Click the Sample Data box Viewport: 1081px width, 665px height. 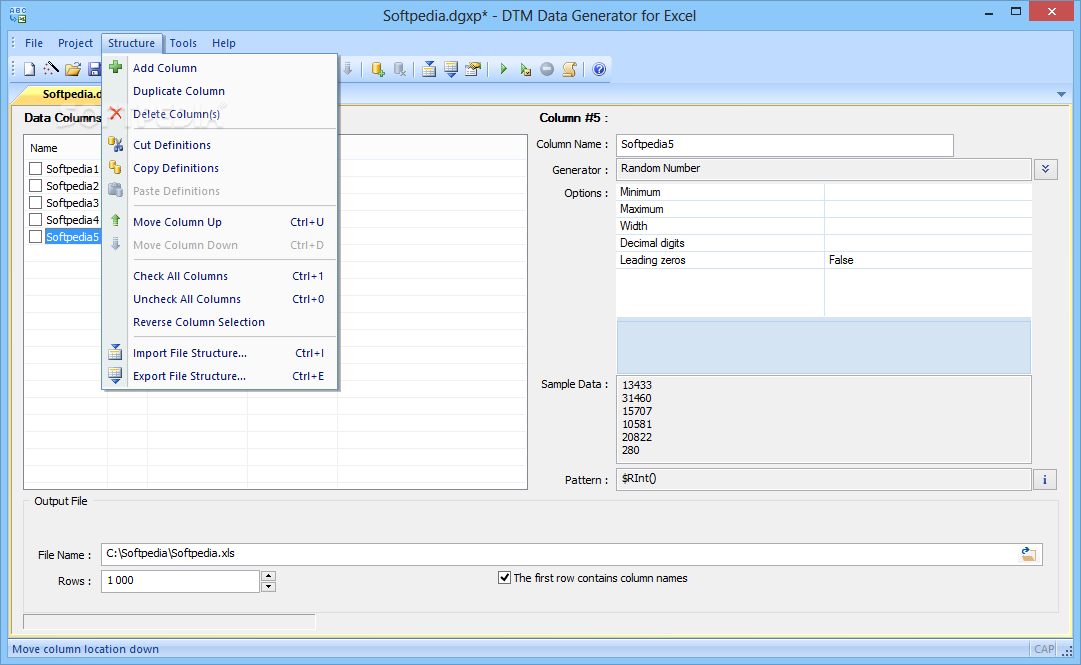(824, 419)
